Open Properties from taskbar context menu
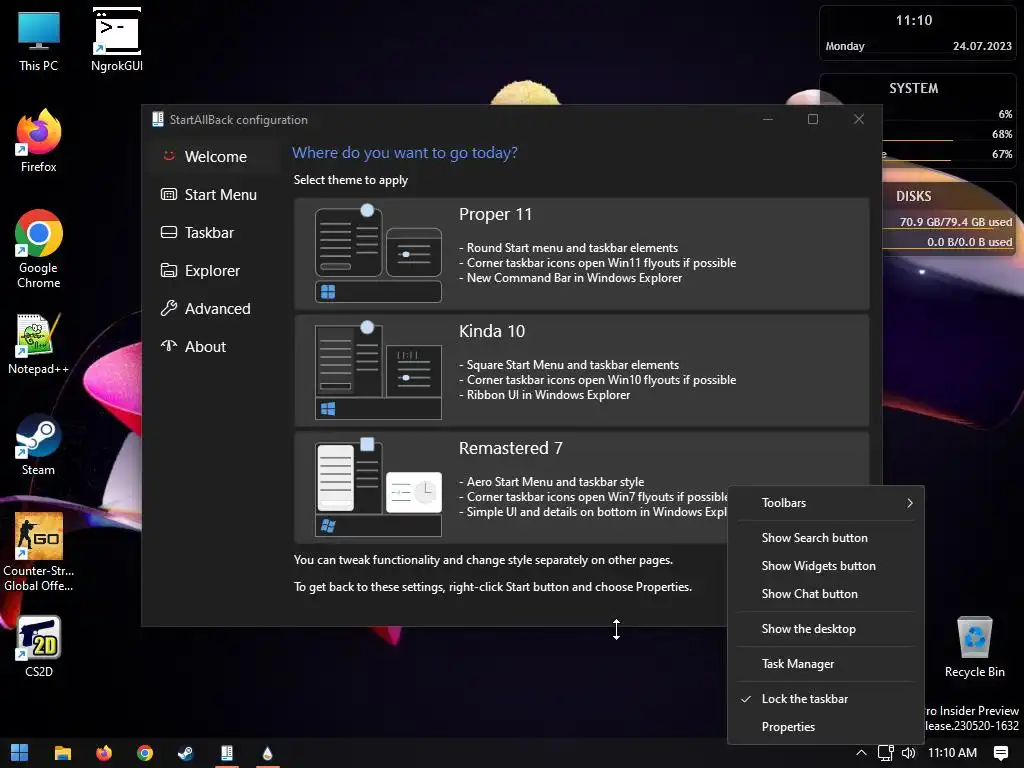 pyautogui.click(x=825, y=727)
